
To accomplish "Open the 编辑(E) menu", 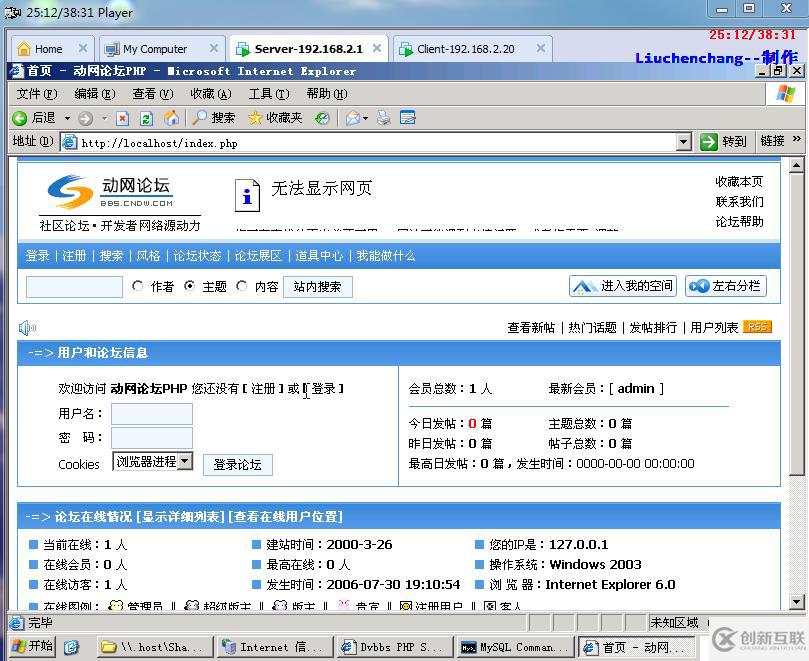I will click(x=94, y=93).
